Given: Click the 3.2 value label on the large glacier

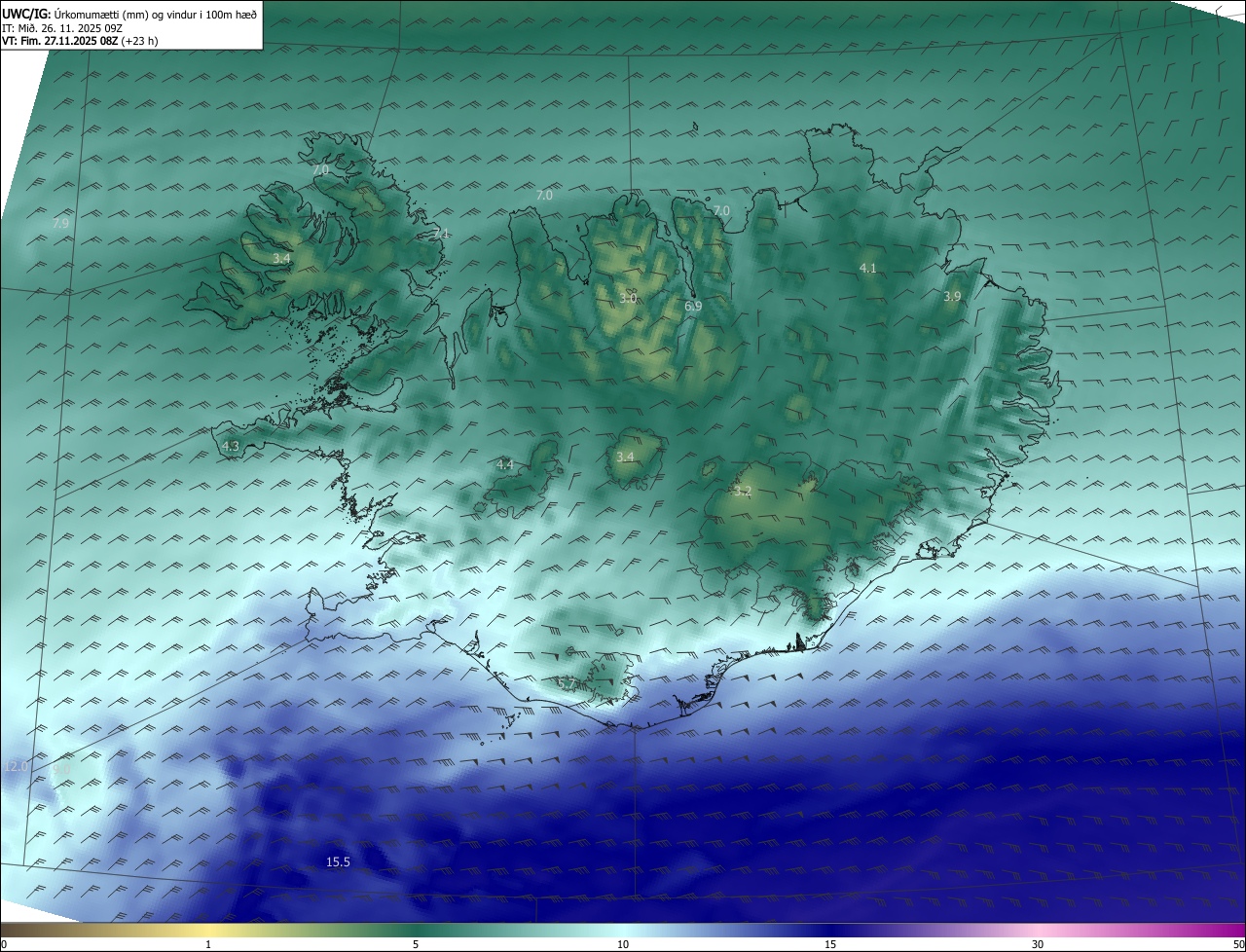Looking at the screenshot, I should 743,492.
